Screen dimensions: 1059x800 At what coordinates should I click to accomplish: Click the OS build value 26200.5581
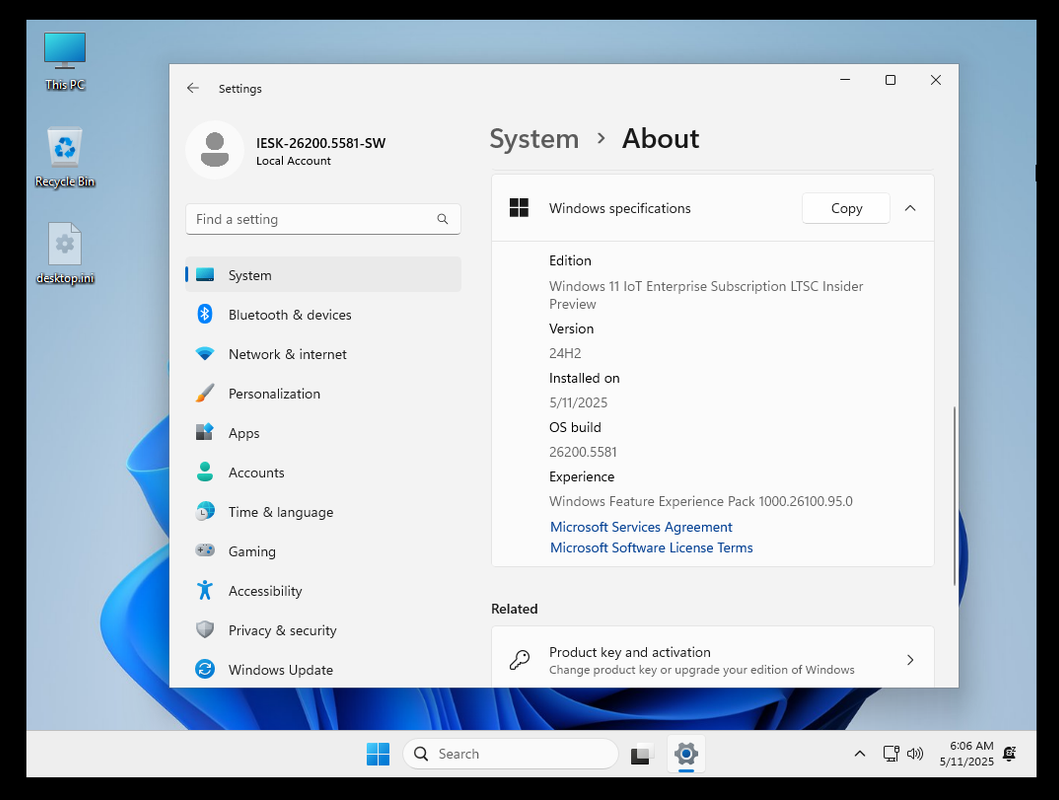[582, 452]
